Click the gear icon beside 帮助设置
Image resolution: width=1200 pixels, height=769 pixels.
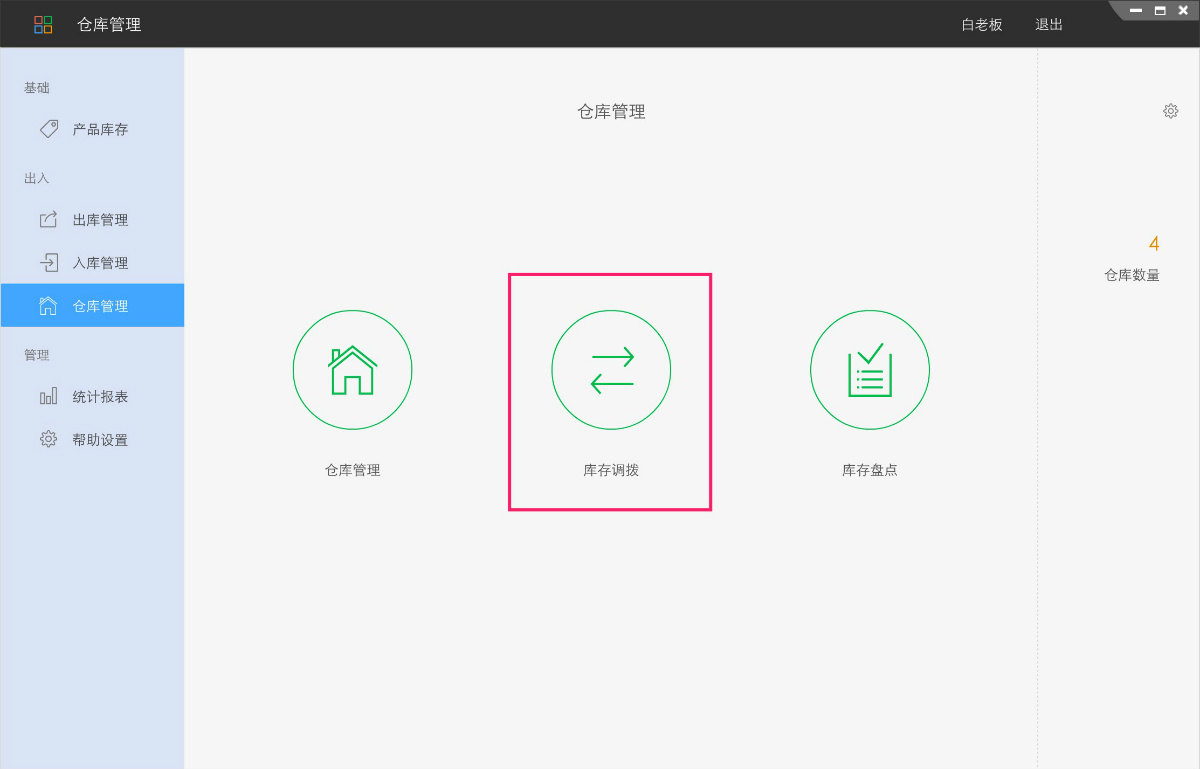point(48,439)
